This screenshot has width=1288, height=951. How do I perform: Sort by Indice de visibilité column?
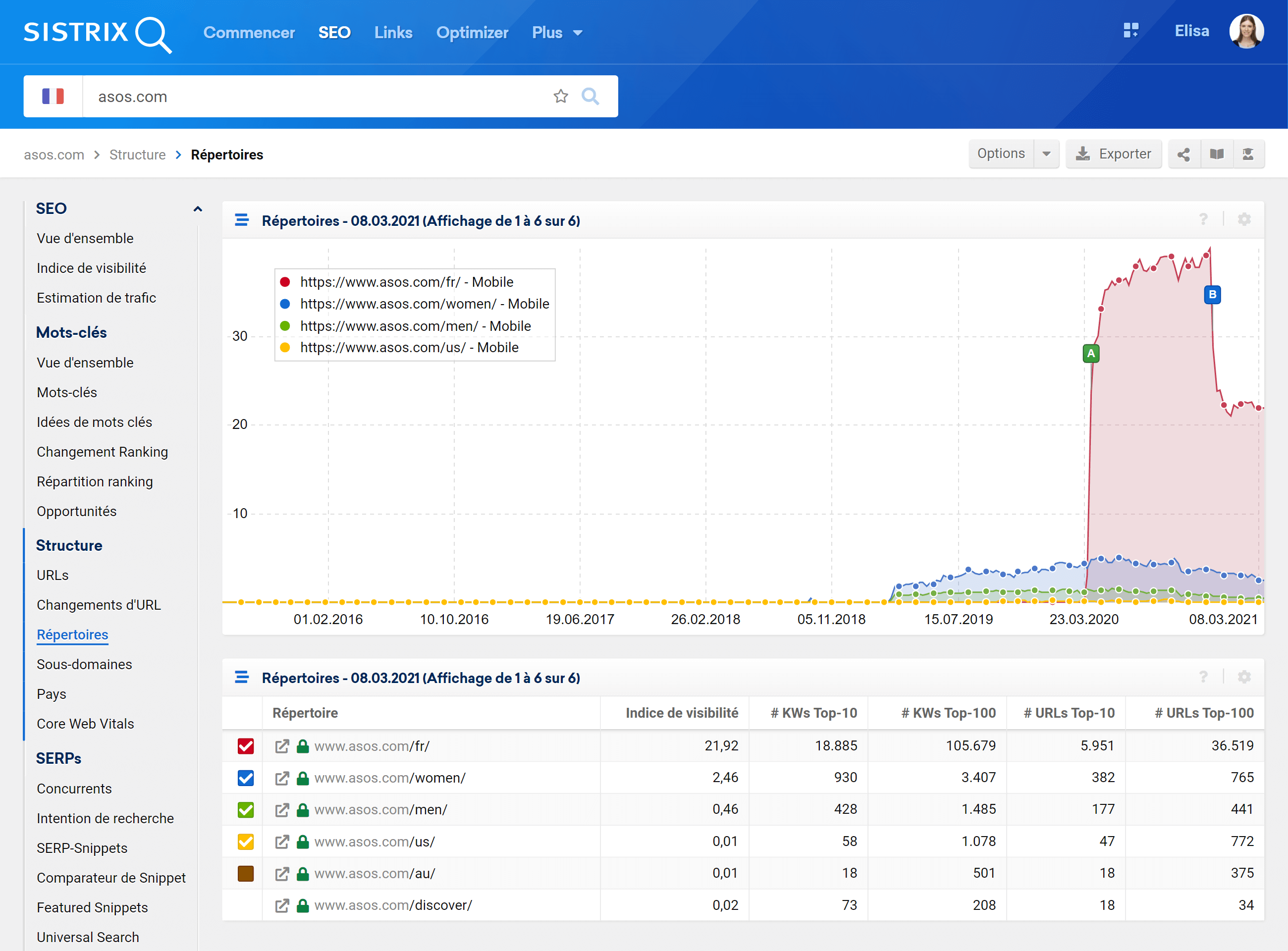coord(682,713)
